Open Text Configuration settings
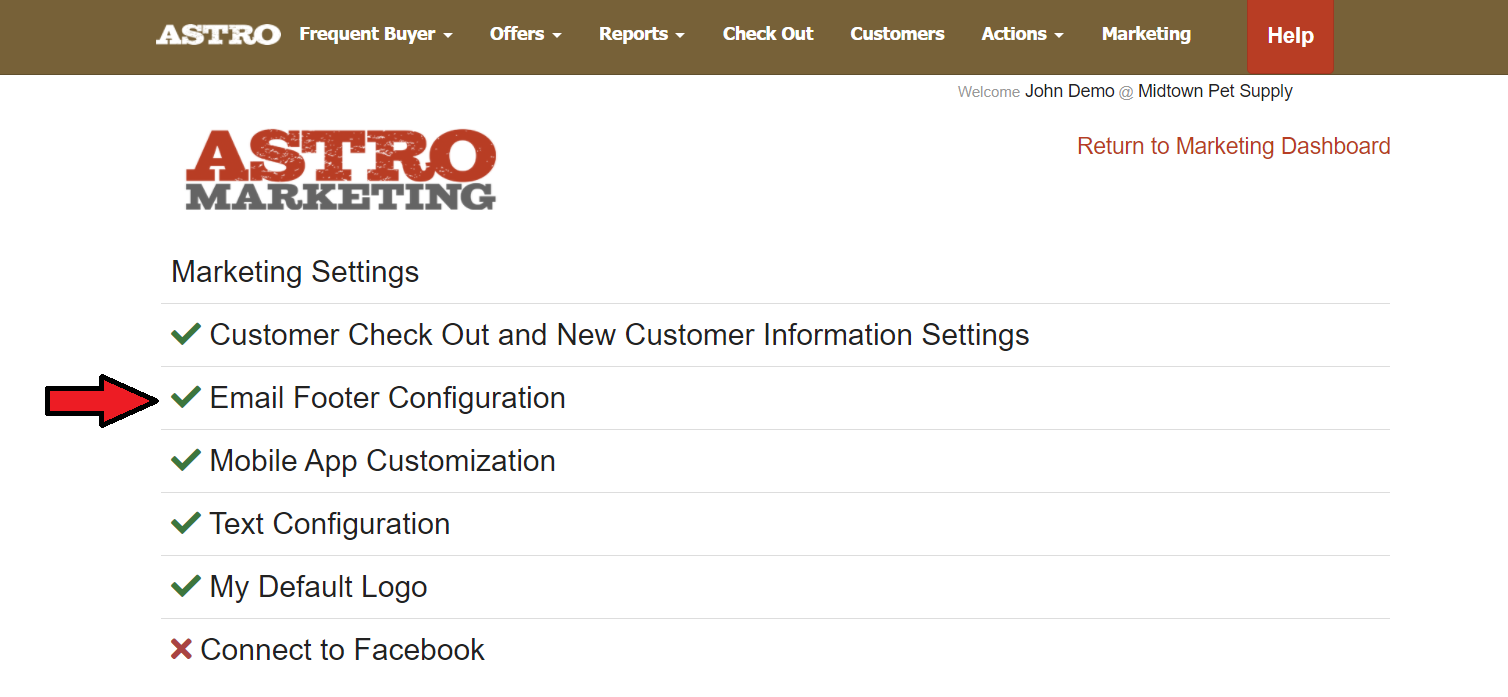The height and width of the screenshot is (697, 1508). coord(329,523)
